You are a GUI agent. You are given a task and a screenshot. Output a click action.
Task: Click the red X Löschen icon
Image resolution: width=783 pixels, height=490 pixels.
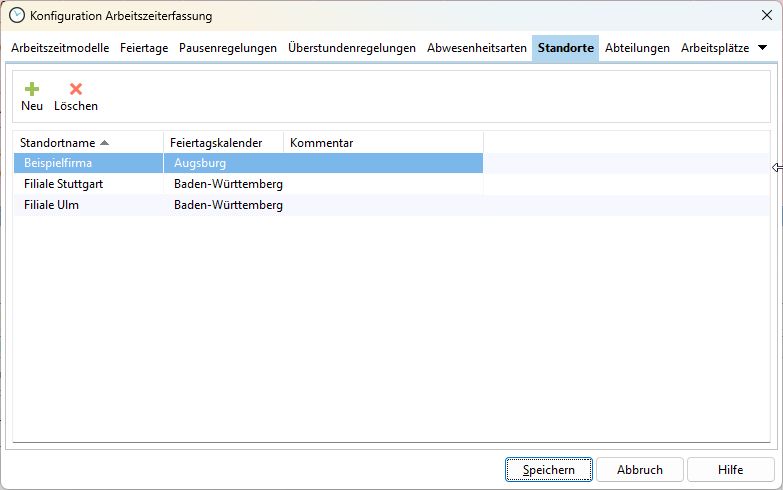point(75,89)
